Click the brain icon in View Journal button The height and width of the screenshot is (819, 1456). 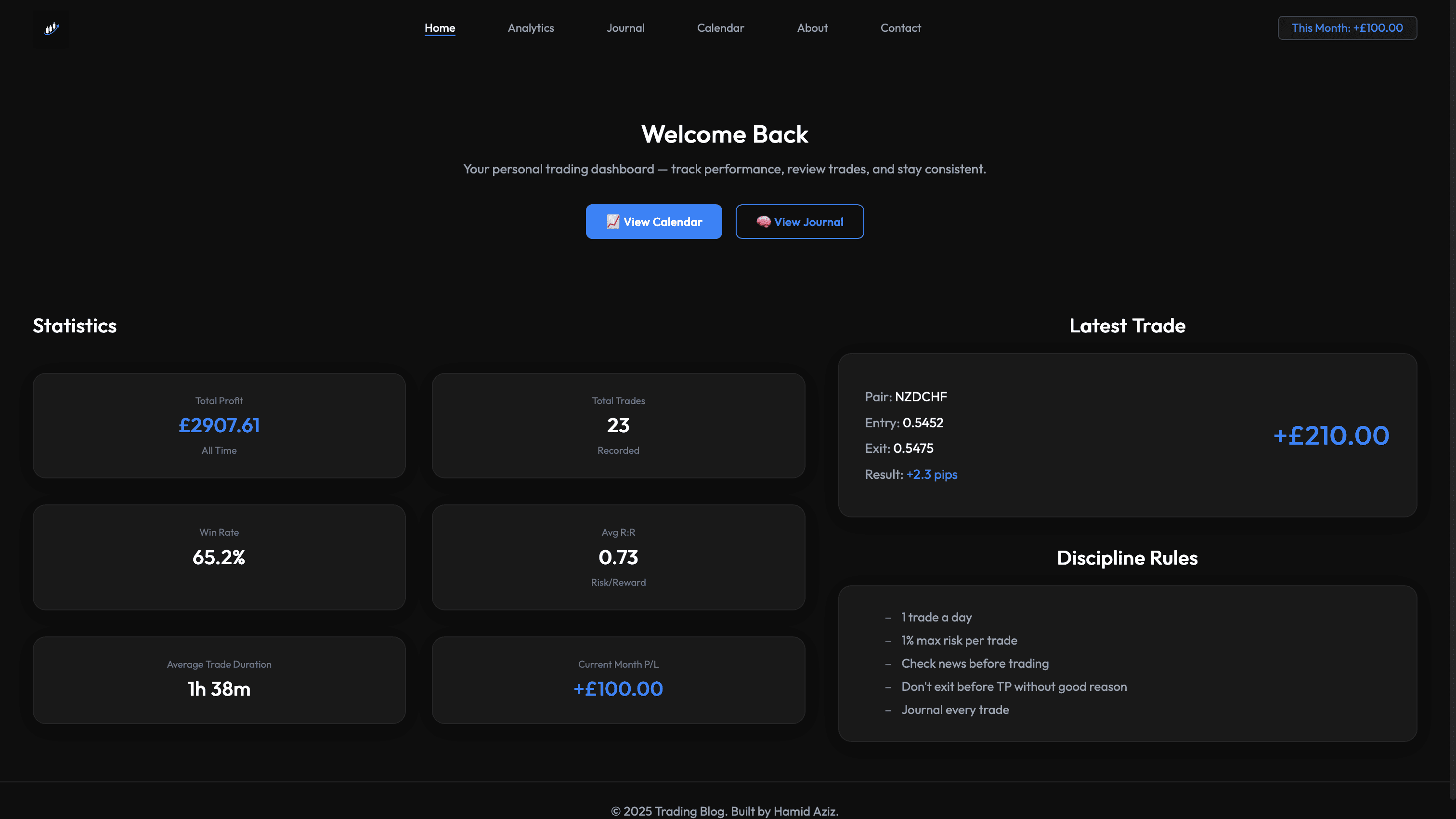tap(763, 221)
